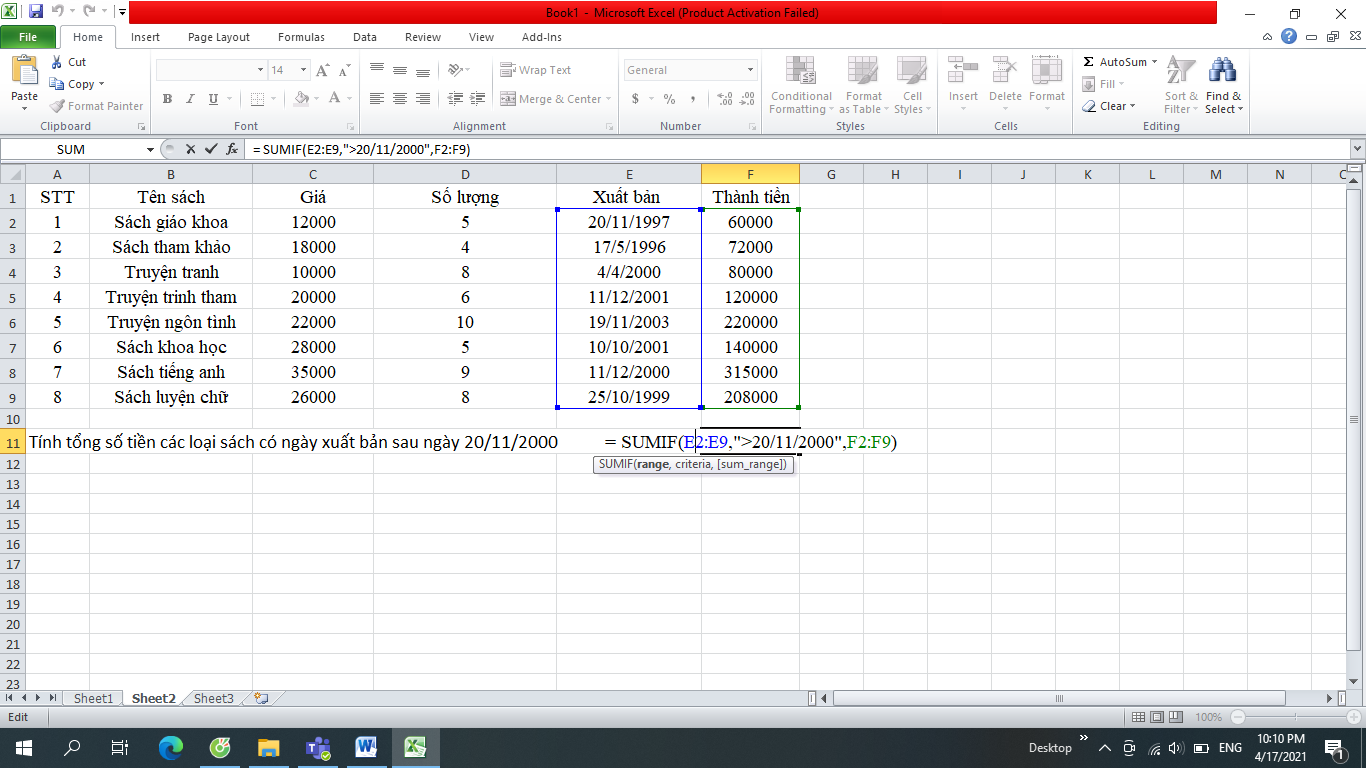Select the Format Painter tool
The image size is (1366, 768).
click(x=97, y=106)
